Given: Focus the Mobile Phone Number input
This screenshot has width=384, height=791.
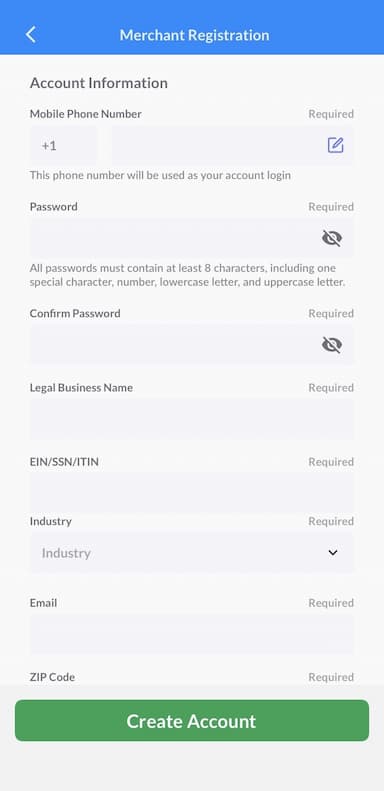Looking at the screenshot, I should click(x=233, y=146).
